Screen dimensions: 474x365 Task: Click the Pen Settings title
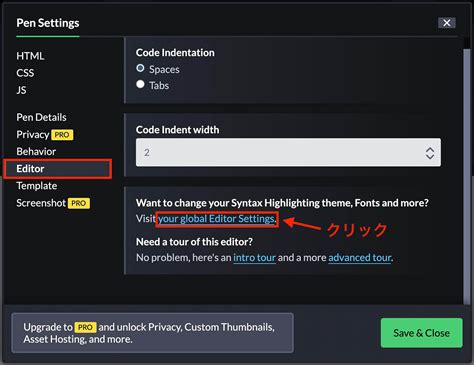[x=48, y=23]
